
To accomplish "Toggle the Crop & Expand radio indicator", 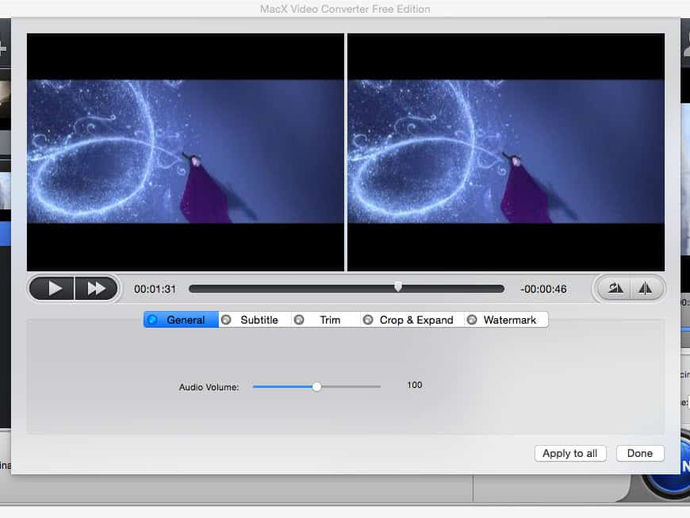I will click(368, 320).
